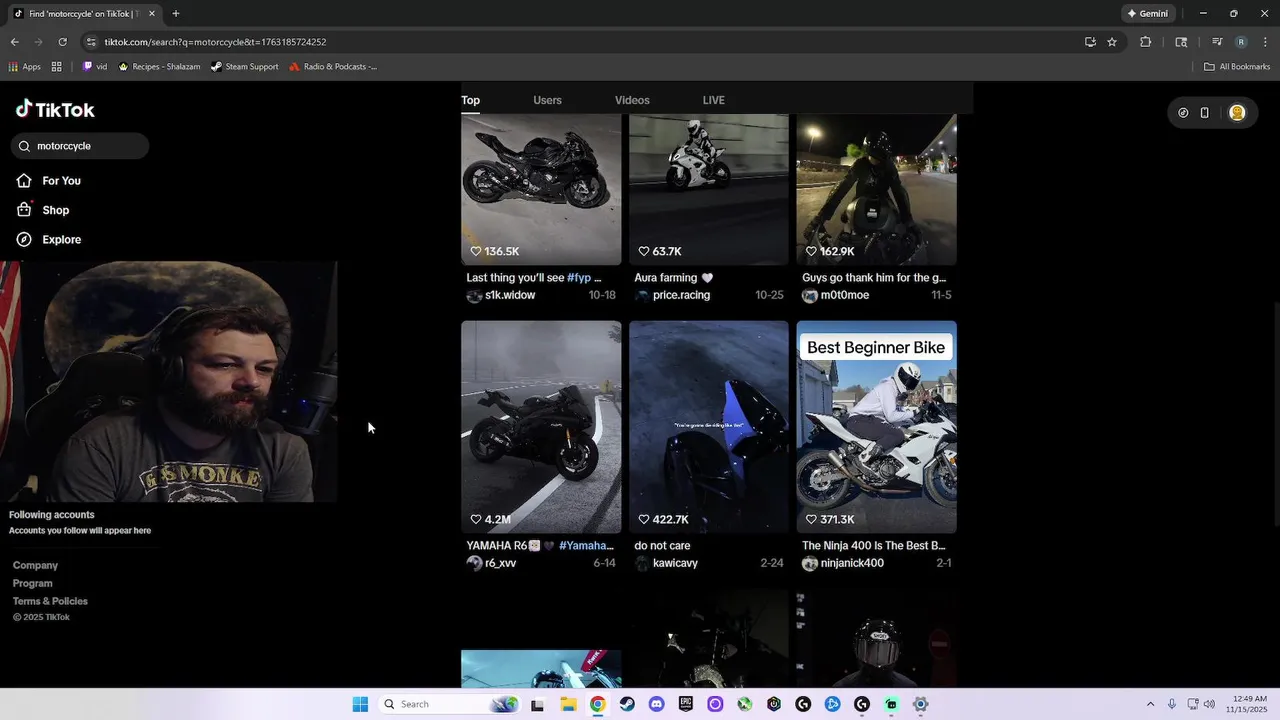Viewport: 1280px width, 720px height.
Task: Bookmark this page with the star icon
Action: 1112,42
